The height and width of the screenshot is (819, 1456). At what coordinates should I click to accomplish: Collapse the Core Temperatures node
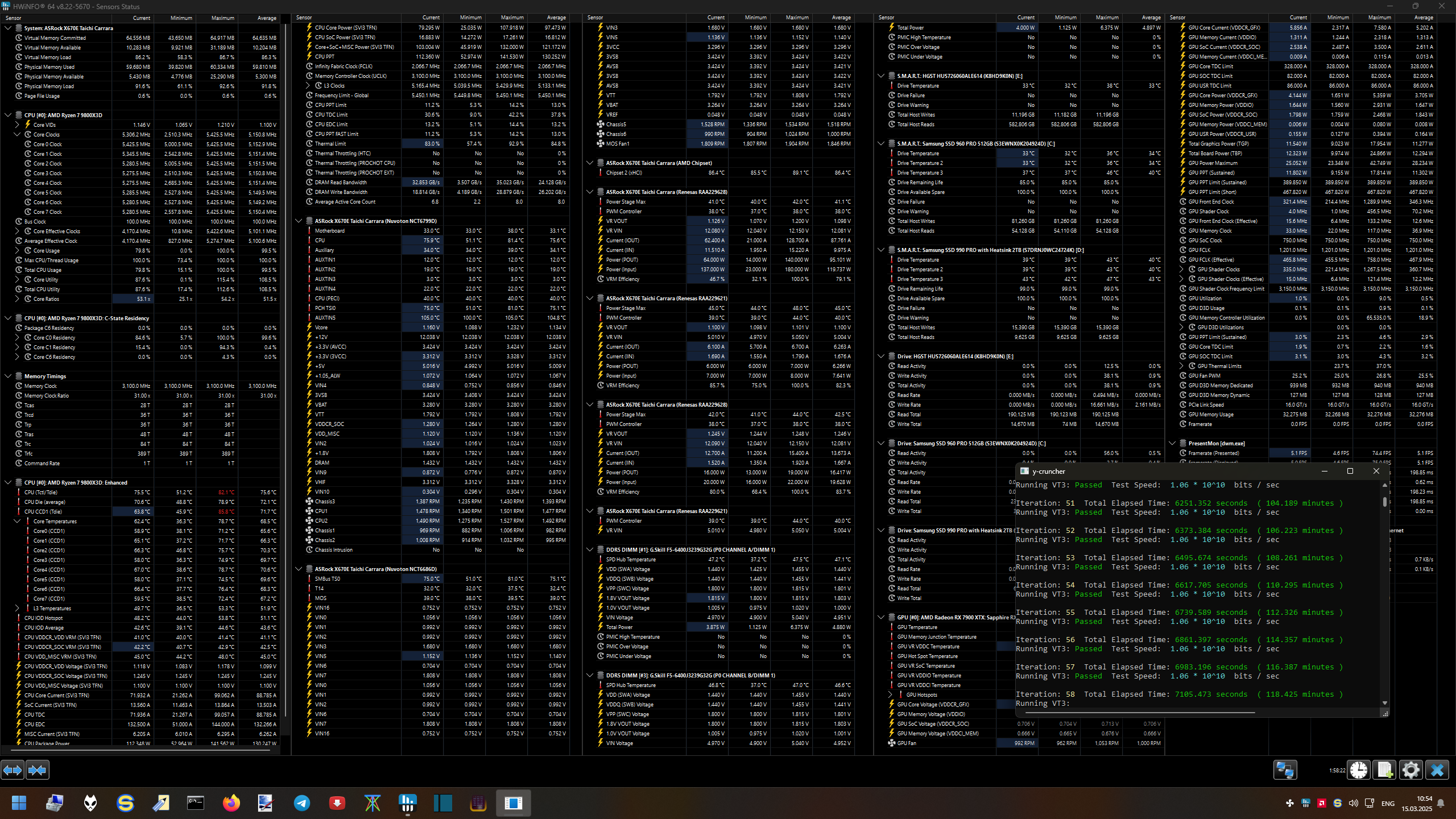pos(17,521)
